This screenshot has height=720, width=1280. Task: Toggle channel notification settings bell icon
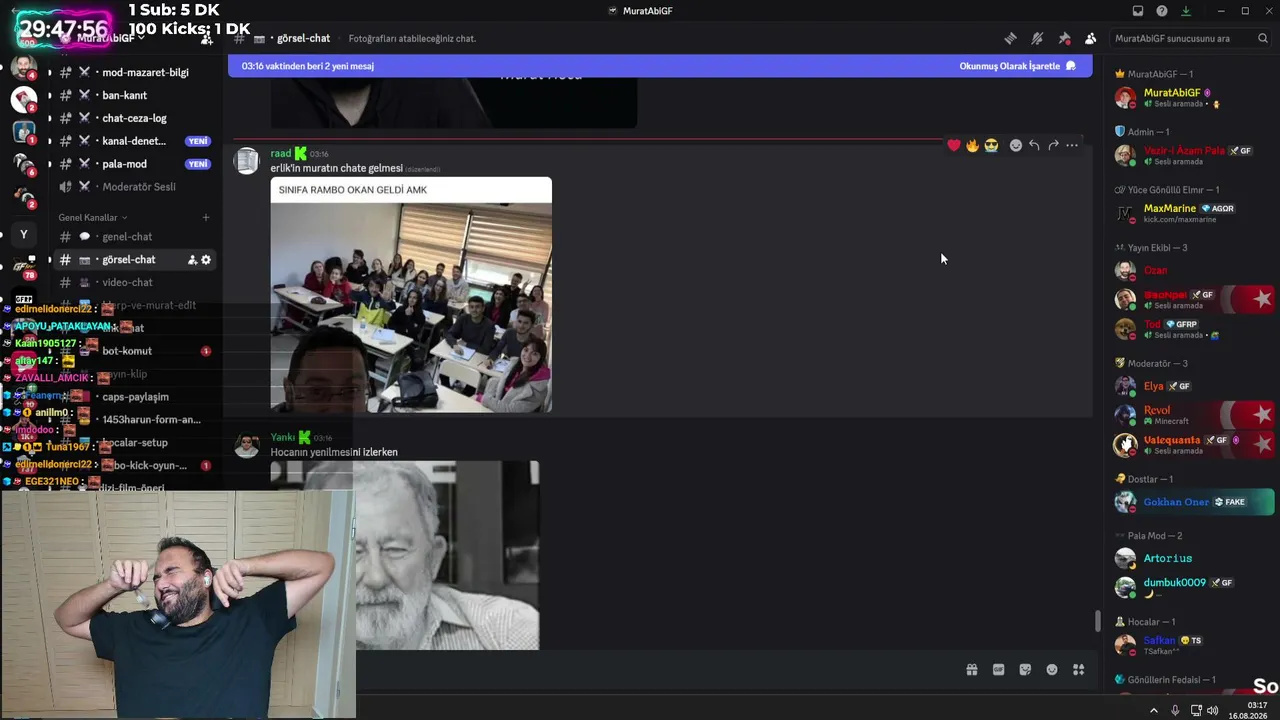tap(1037, 39)
